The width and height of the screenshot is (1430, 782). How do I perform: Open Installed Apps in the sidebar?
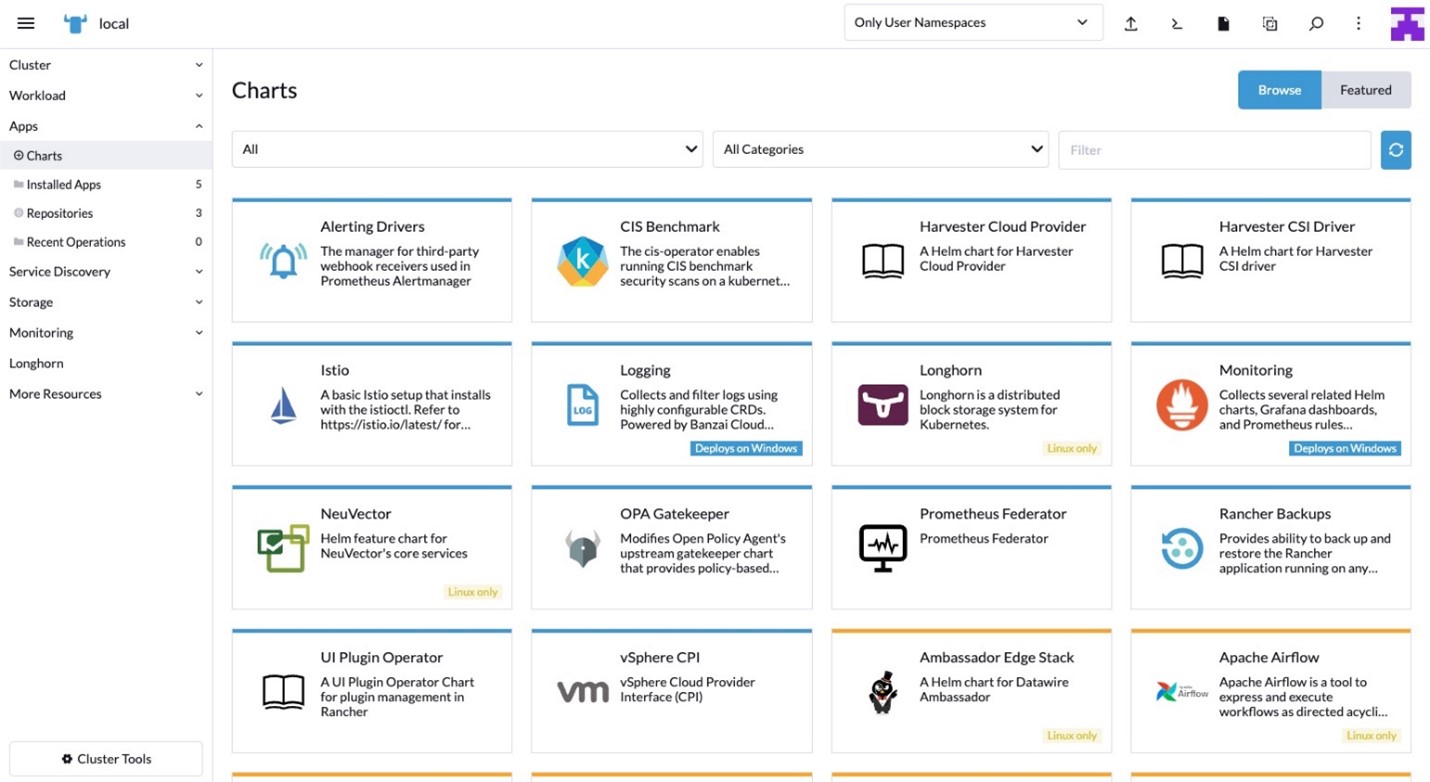click(x=106, y=185)
